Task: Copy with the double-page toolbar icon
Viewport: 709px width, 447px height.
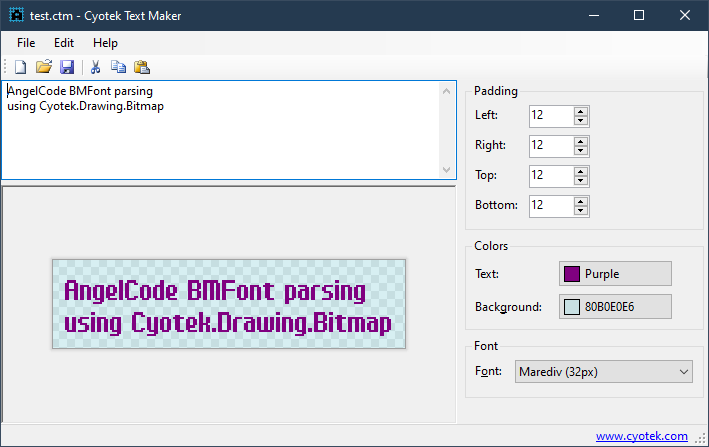Action: click(x=118, y=67)
